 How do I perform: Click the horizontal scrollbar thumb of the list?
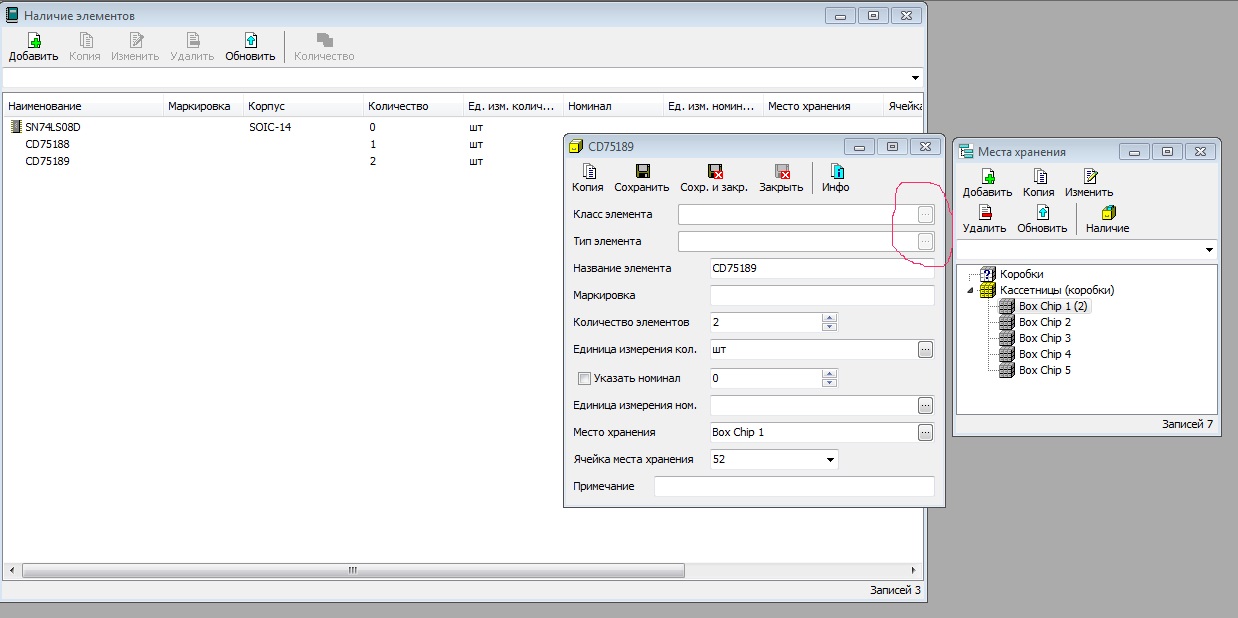[352, 570]
